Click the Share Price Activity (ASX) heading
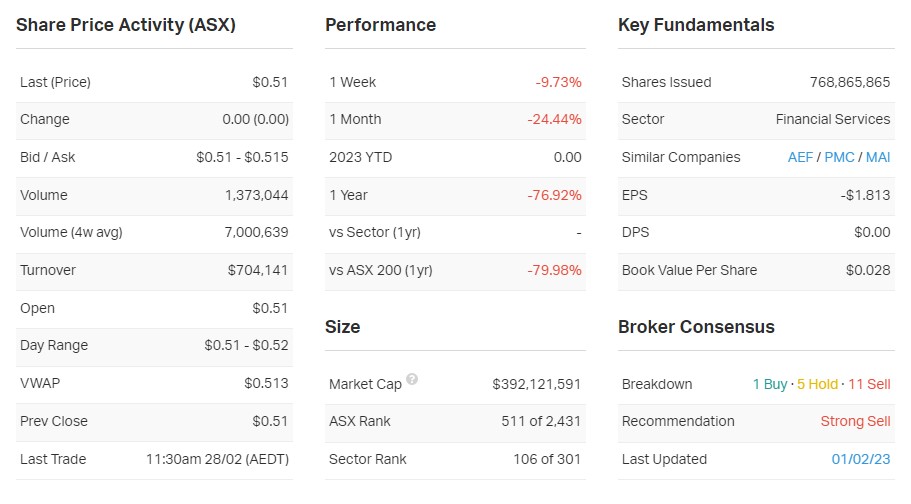This screenshot has width=911, height=504. [126, 25]
